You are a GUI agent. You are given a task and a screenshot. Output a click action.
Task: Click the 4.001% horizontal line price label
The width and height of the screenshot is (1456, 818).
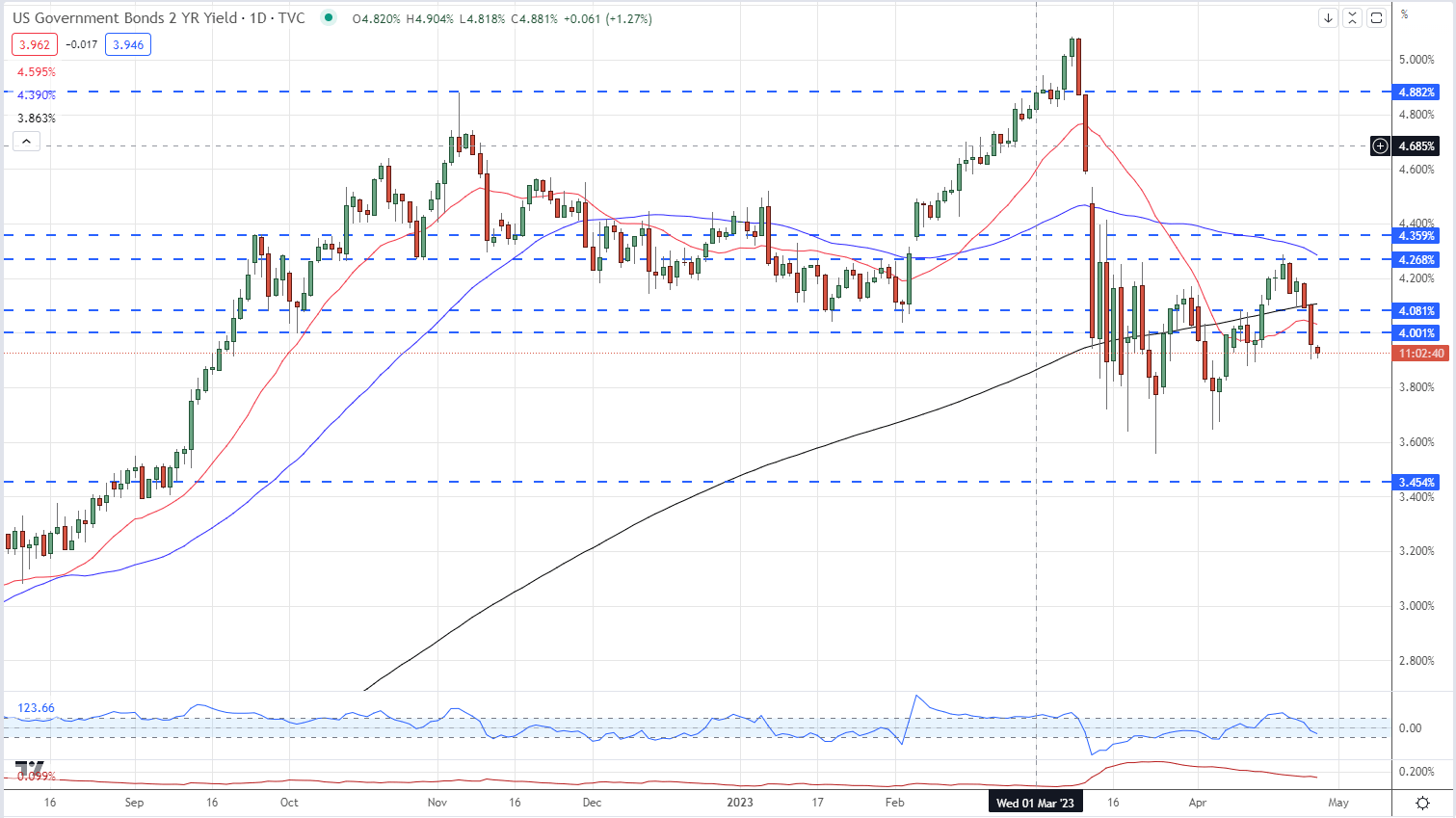click(1416, 333)
